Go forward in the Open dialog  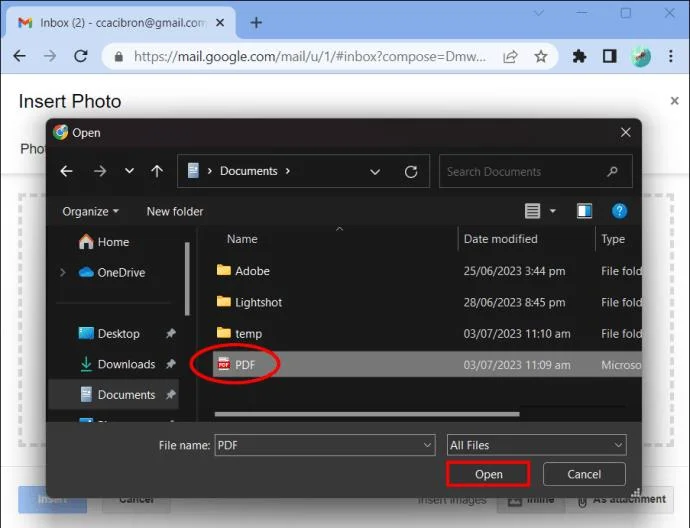[x=100, y=171]
